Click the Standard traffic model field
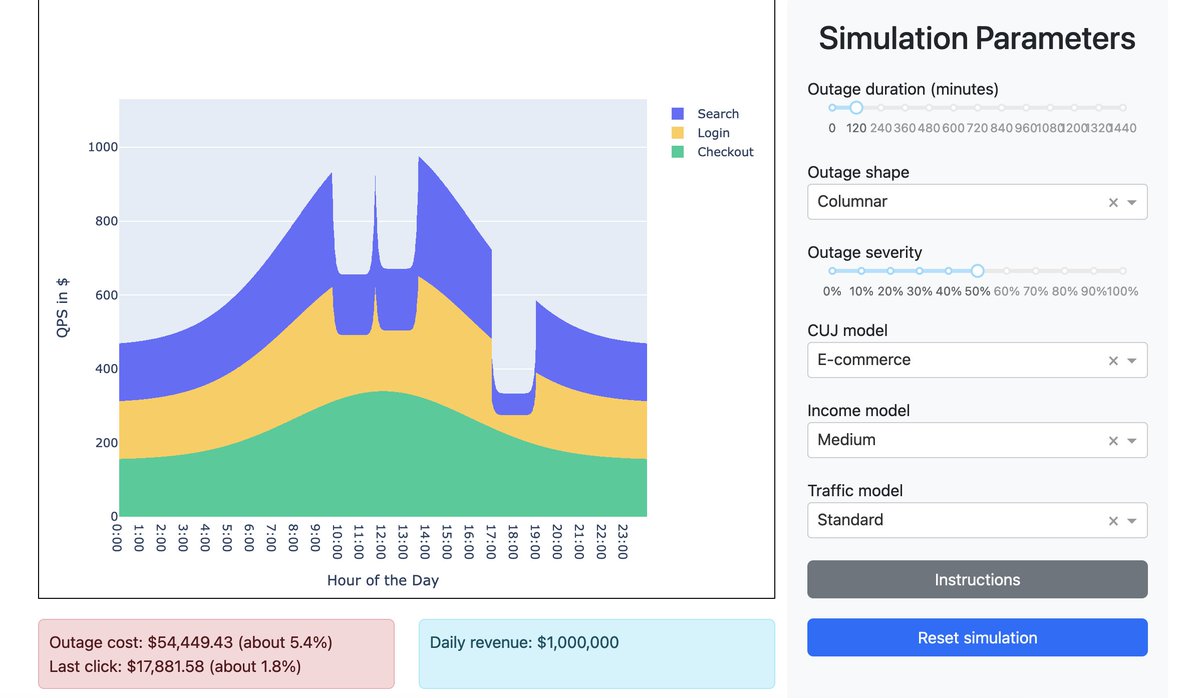Viewport: 1200px width, 698px height. point(977,520)
